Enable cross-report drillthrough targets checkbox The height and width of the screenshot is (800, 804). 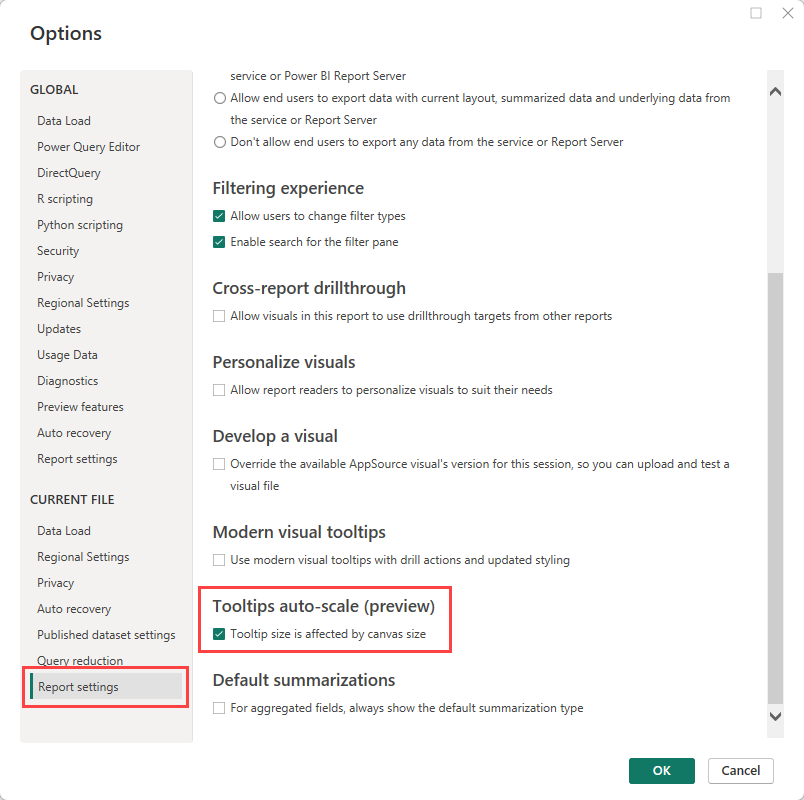pos(218,315)
